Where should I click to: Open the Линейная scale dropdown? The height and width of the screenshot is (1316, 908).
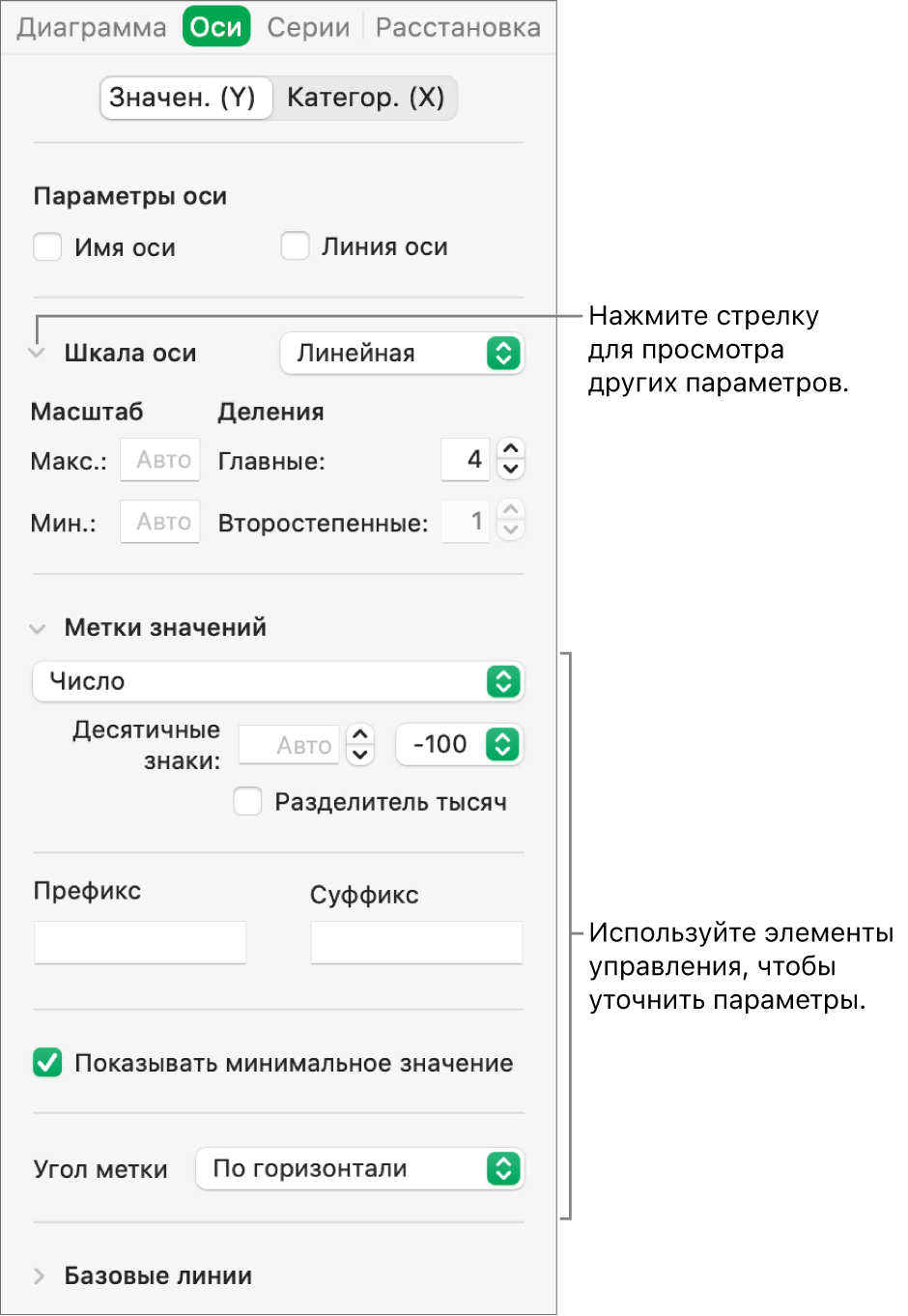pyautogui.click(x=402, y=354)
